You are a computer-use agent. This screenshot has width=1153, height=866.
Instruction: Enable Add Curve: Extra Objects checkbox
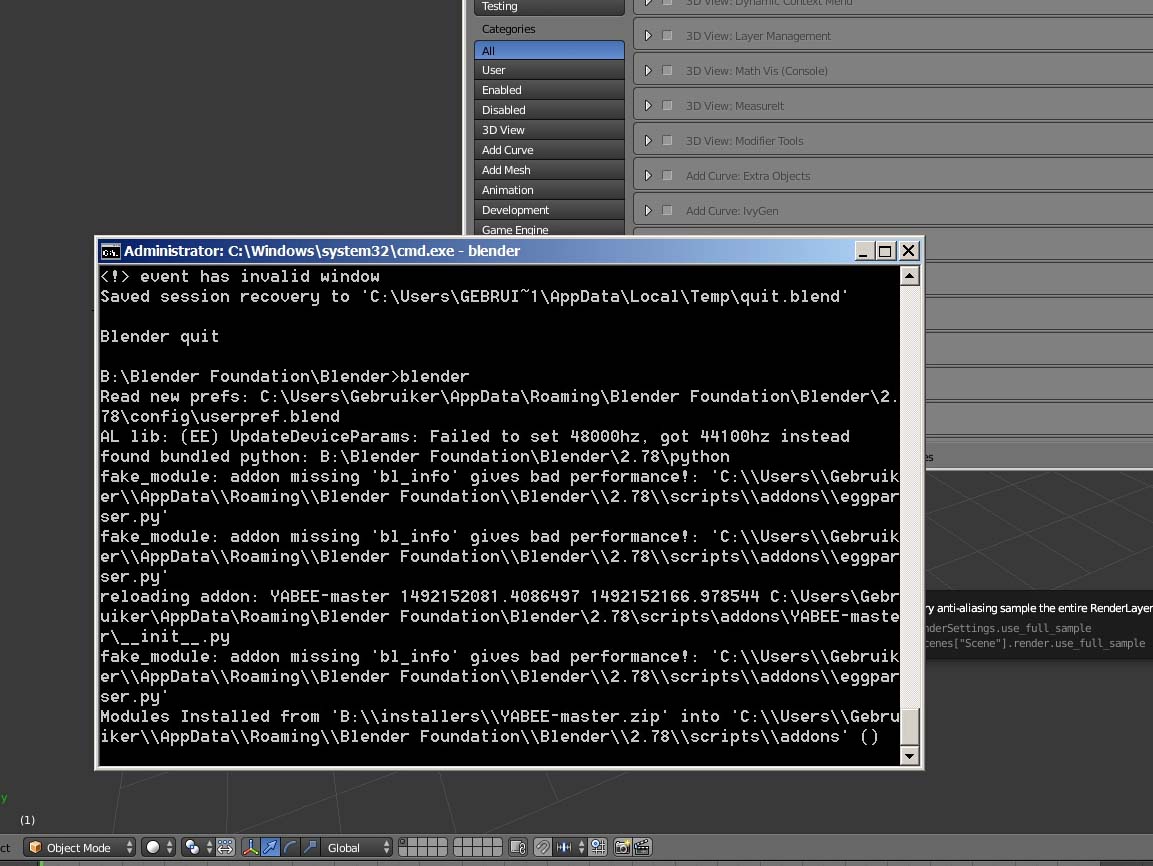pos(667,175)
